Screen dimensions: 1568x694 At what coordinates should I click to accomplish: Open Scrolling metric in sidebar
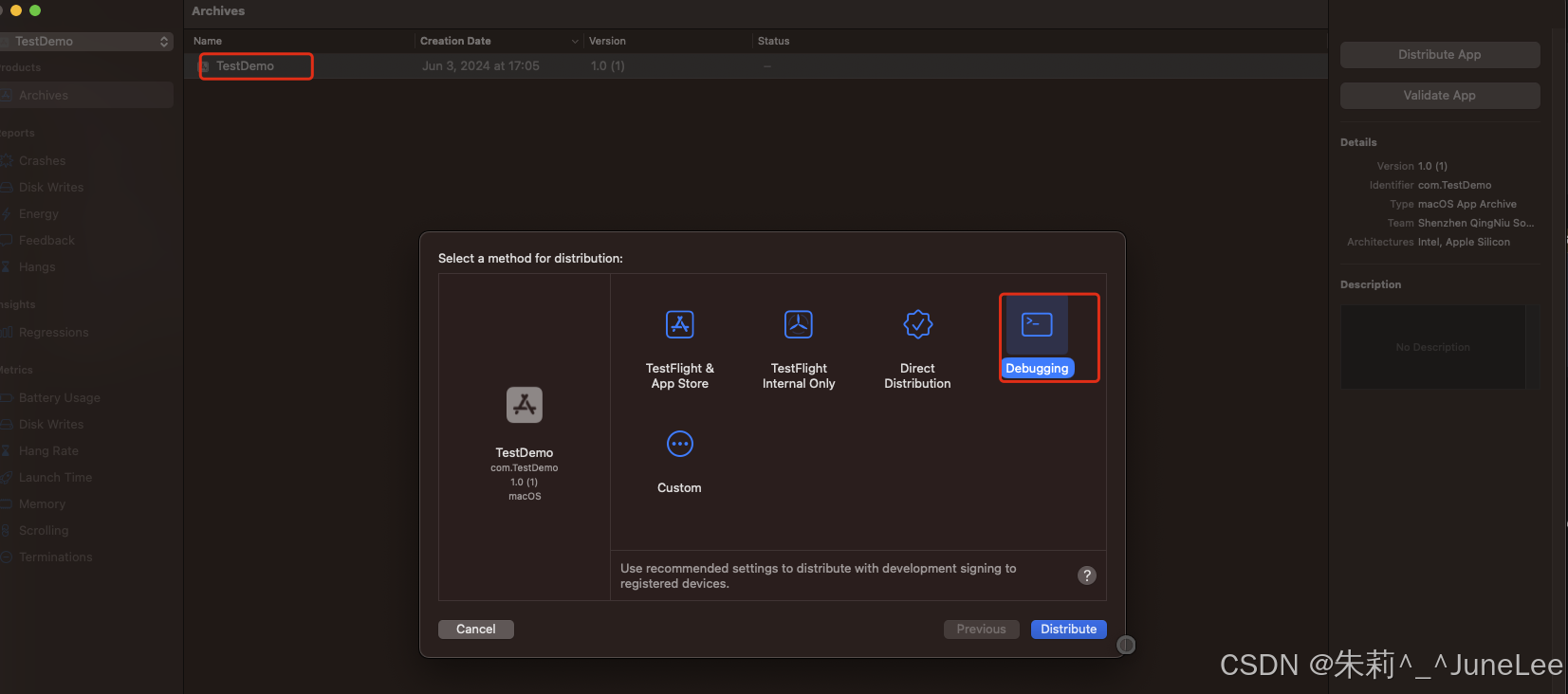tap(44, 531)
